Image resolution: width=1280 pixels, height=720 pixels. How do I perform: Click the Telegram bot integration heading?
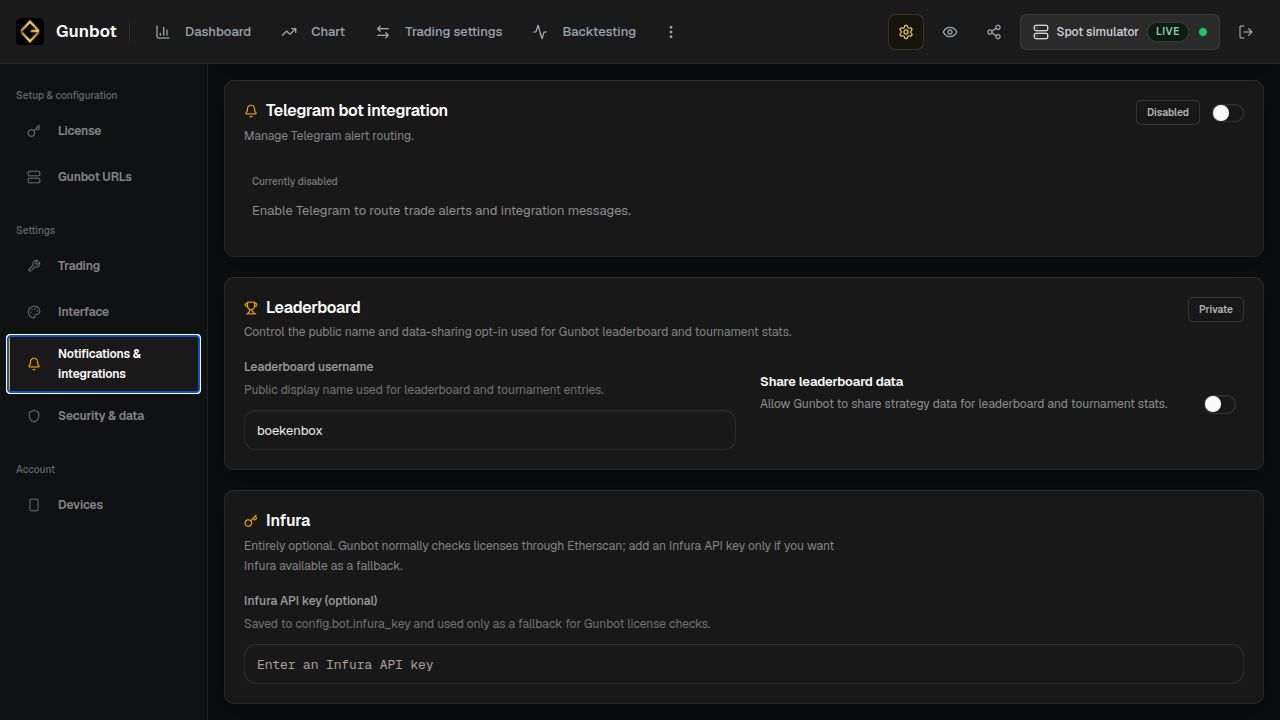pyautogui.click(x=357, y=111)
